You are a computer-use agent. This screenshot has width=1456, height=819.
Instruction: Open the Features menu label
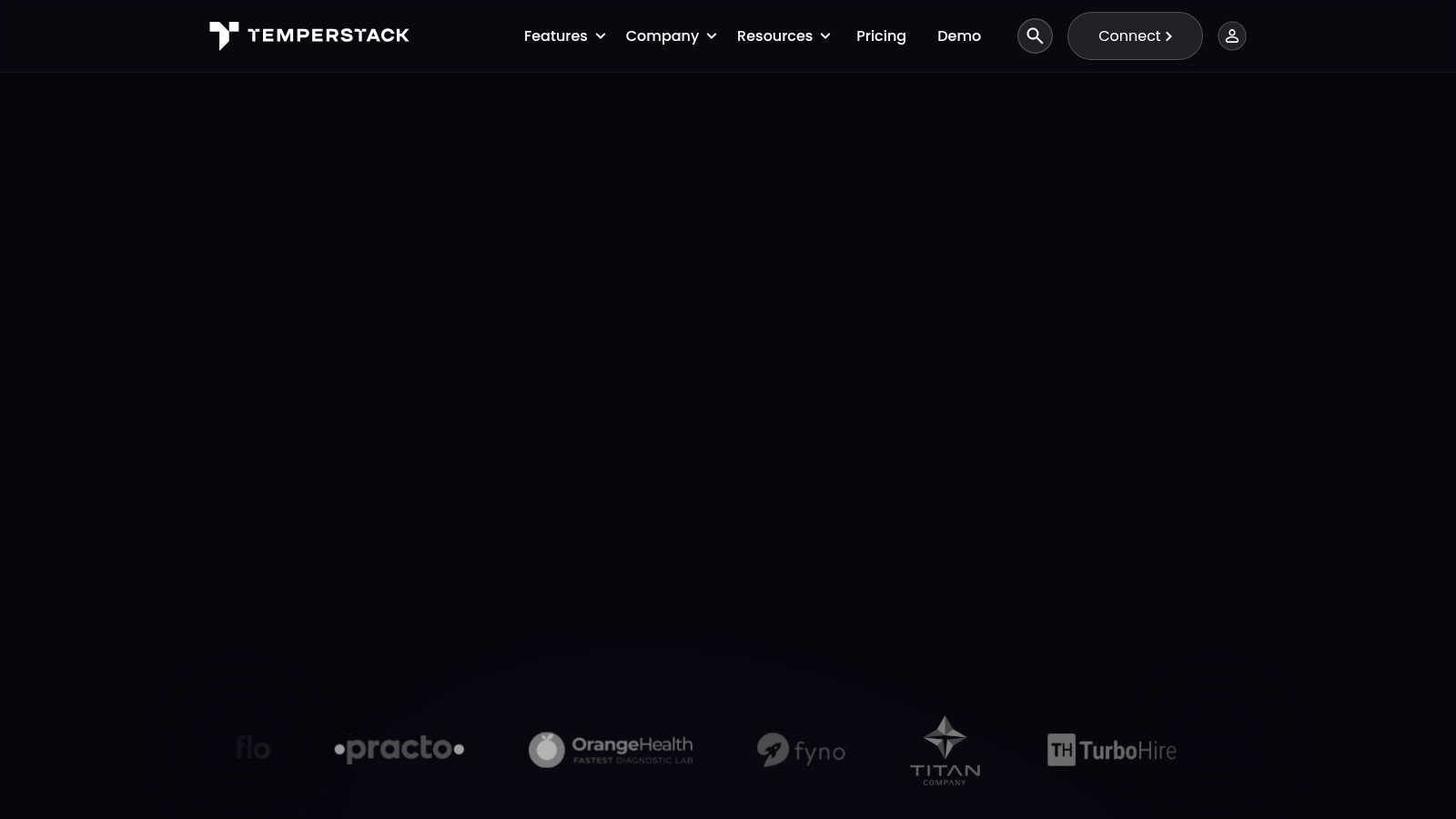click(555, 35)
